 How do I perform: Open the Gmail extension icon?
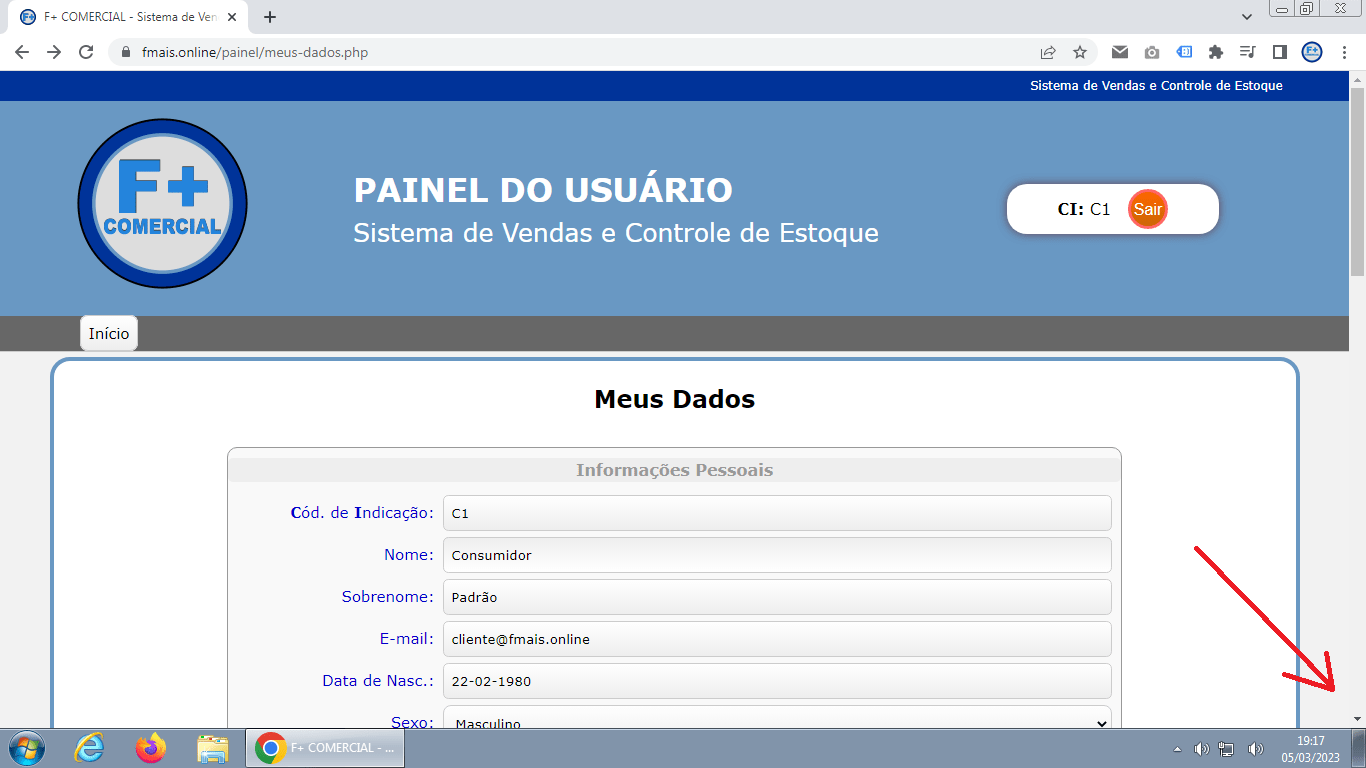(1120, 51)
